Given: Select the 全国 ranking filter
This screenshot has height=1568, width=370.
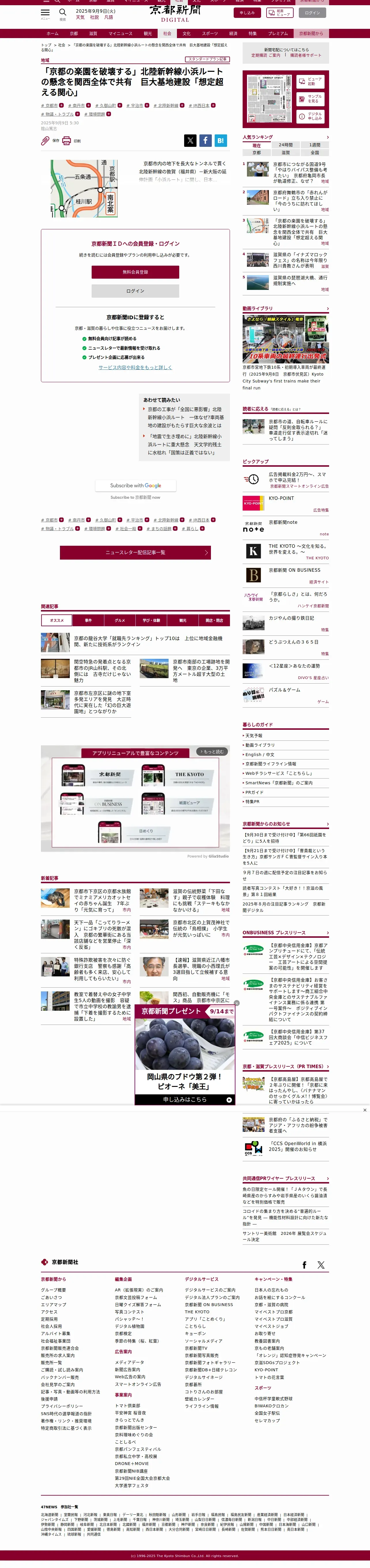Looking at the screenshot, I should click(315, 153).
